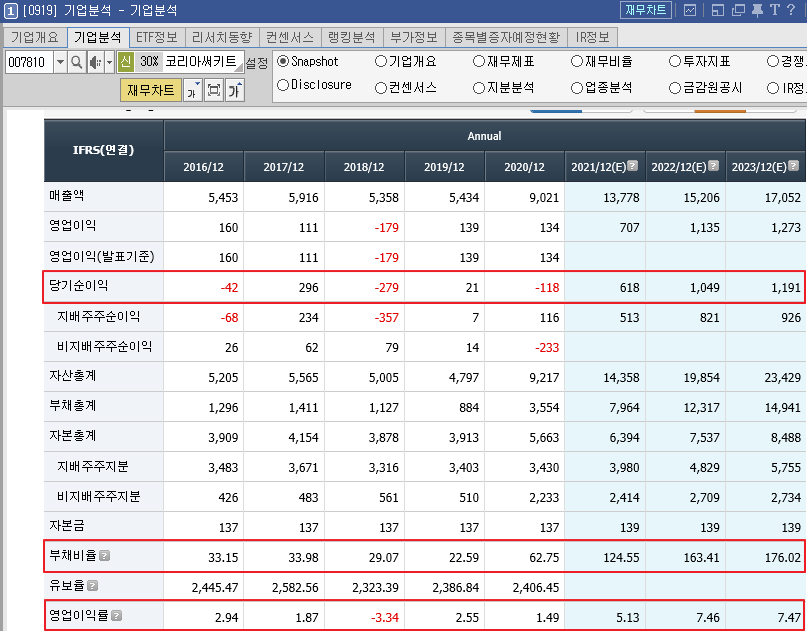807x631 pixels.
Task: Switch to the IR정보 tab
Action: click(x=592, y=37)
